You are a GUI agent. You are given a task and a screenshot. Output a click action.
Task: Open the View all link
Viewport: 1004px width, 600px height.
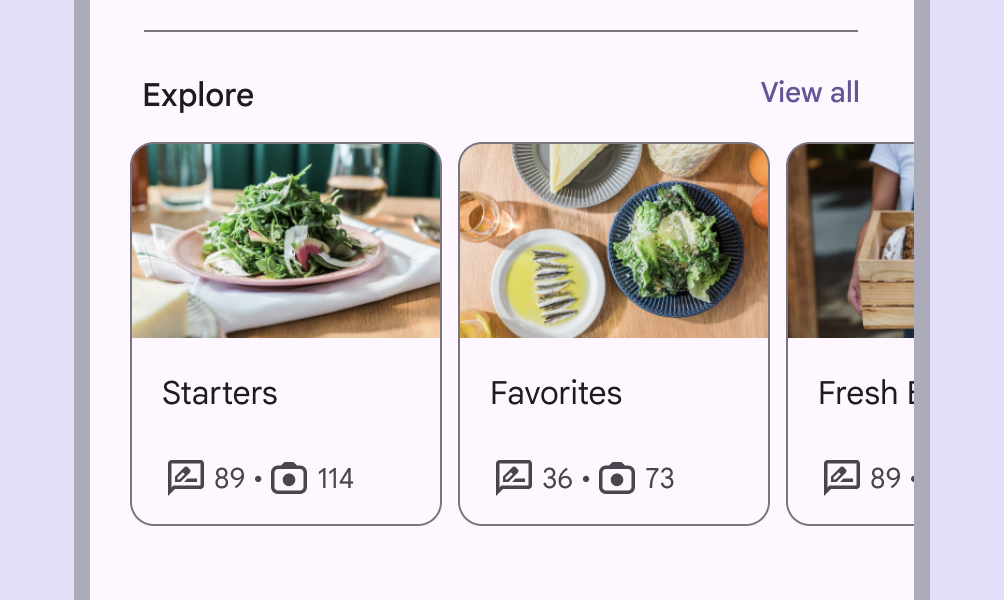tap(809, 92)
